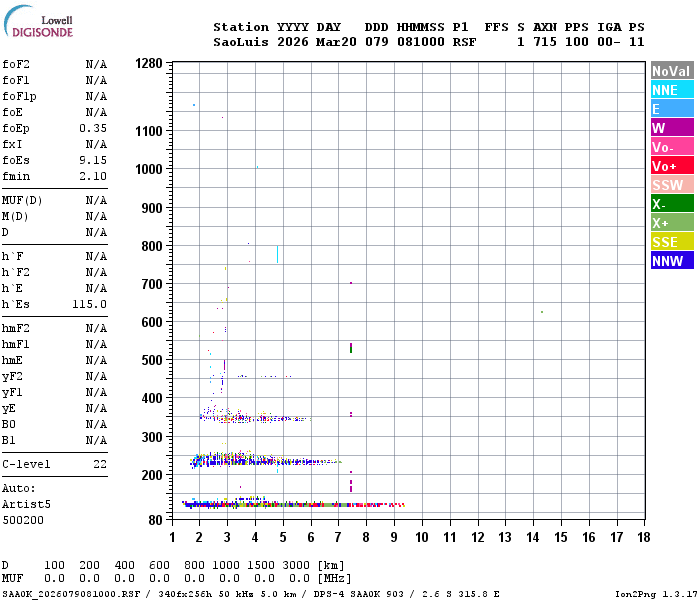Click the h`Es value 115.0
The width and height of the screenshot is (700, 600).
(90, 304)
